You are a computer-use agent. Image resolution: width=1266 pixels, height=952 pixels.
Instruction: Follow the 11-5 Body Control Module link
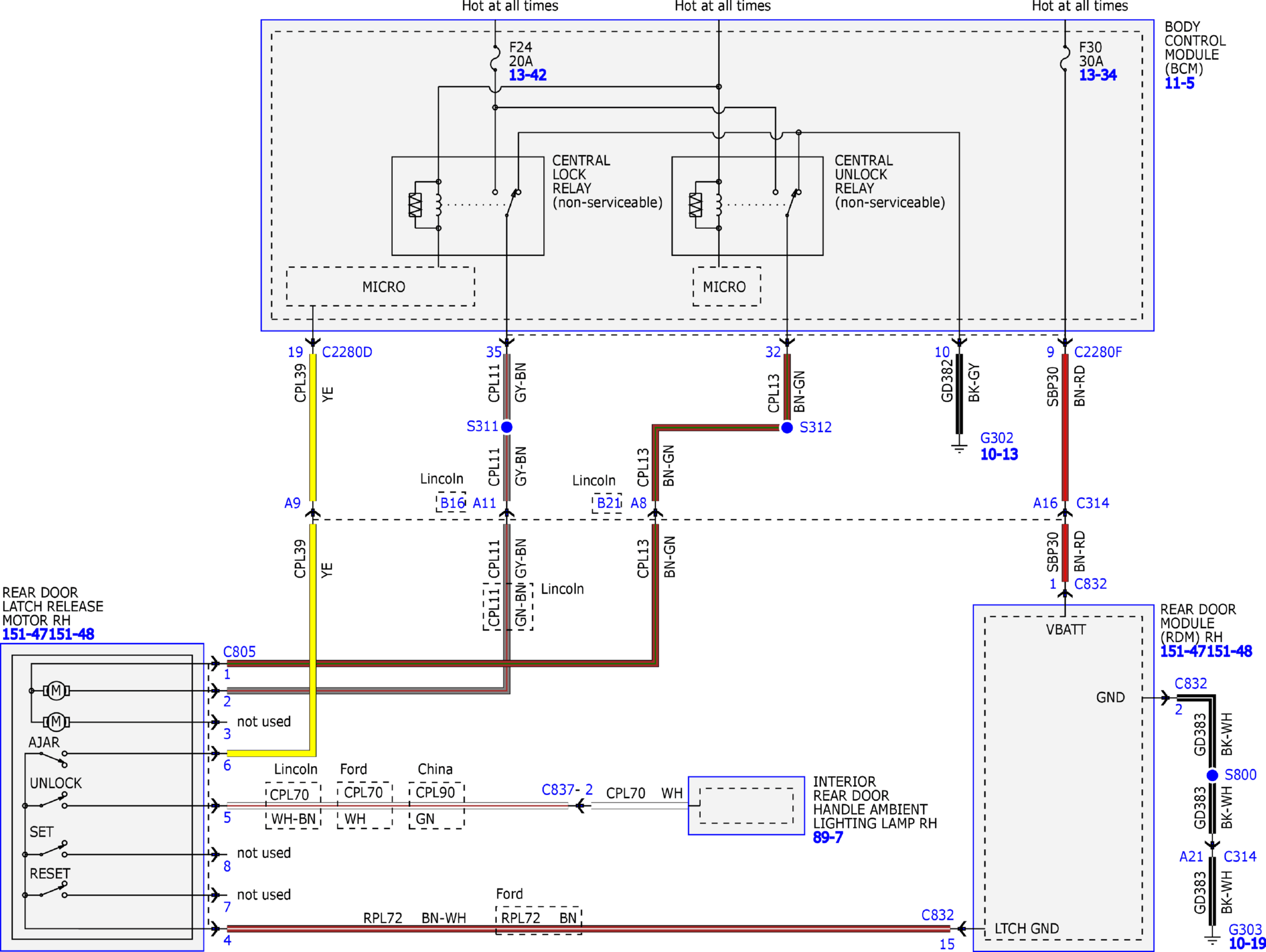pyautogui.click(x=1179, y=83)
